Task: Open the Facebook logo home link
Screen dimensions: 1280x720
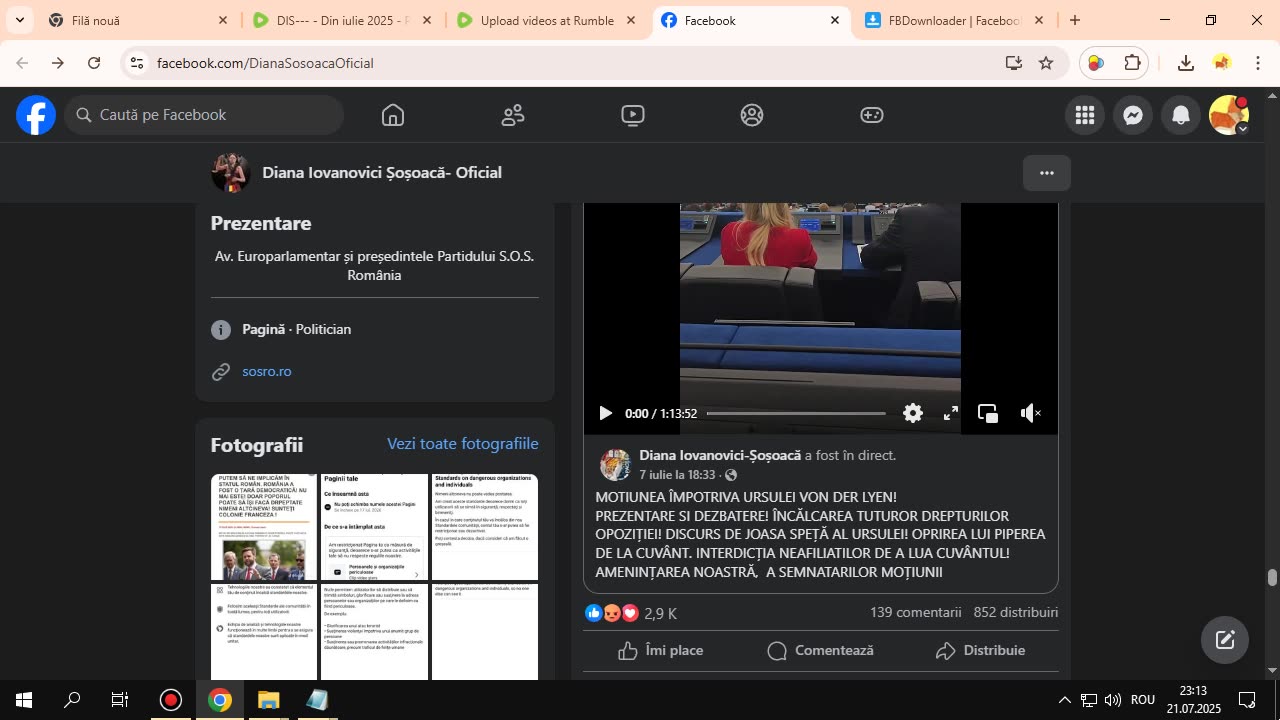Action: tap(36, 115)
